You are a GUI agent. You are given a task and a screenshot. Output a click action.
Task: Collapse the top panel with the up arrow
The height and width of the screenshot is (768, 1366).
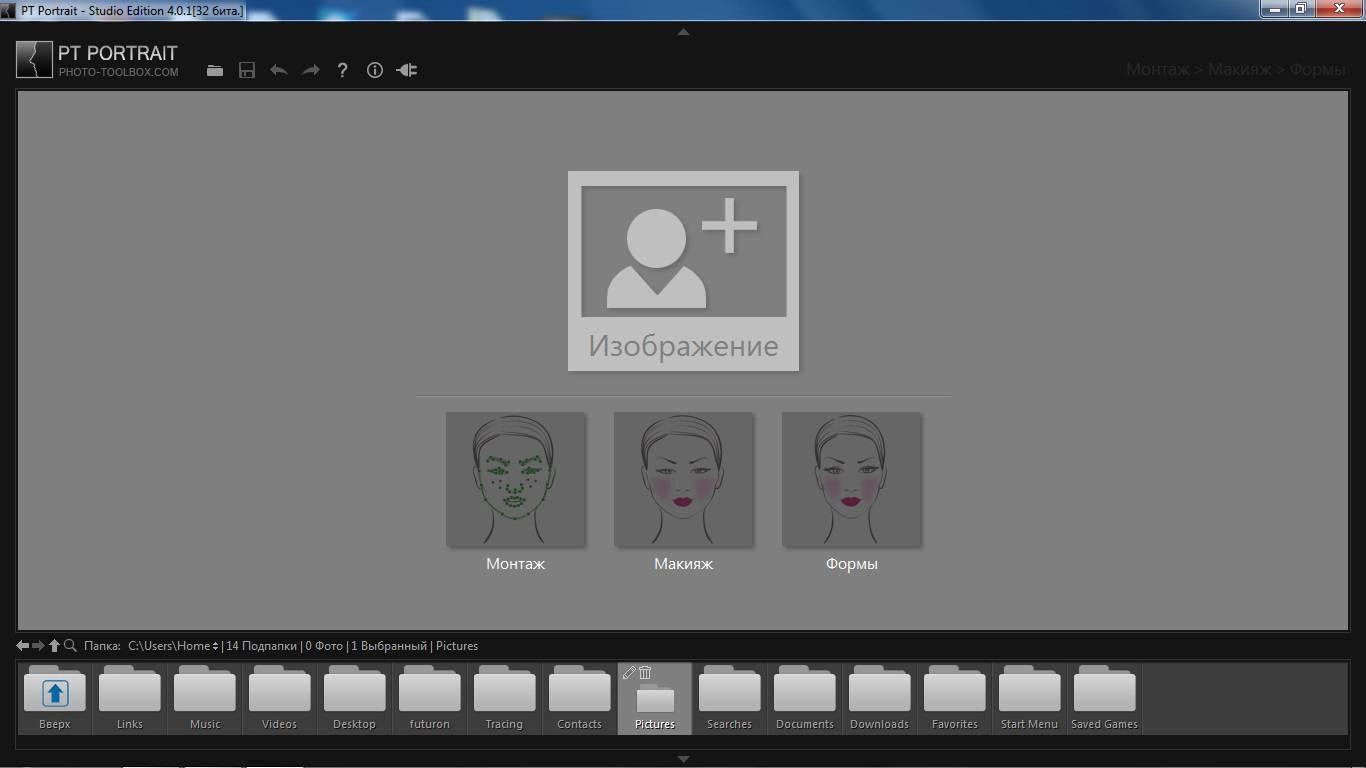click(x=683, y=32)
